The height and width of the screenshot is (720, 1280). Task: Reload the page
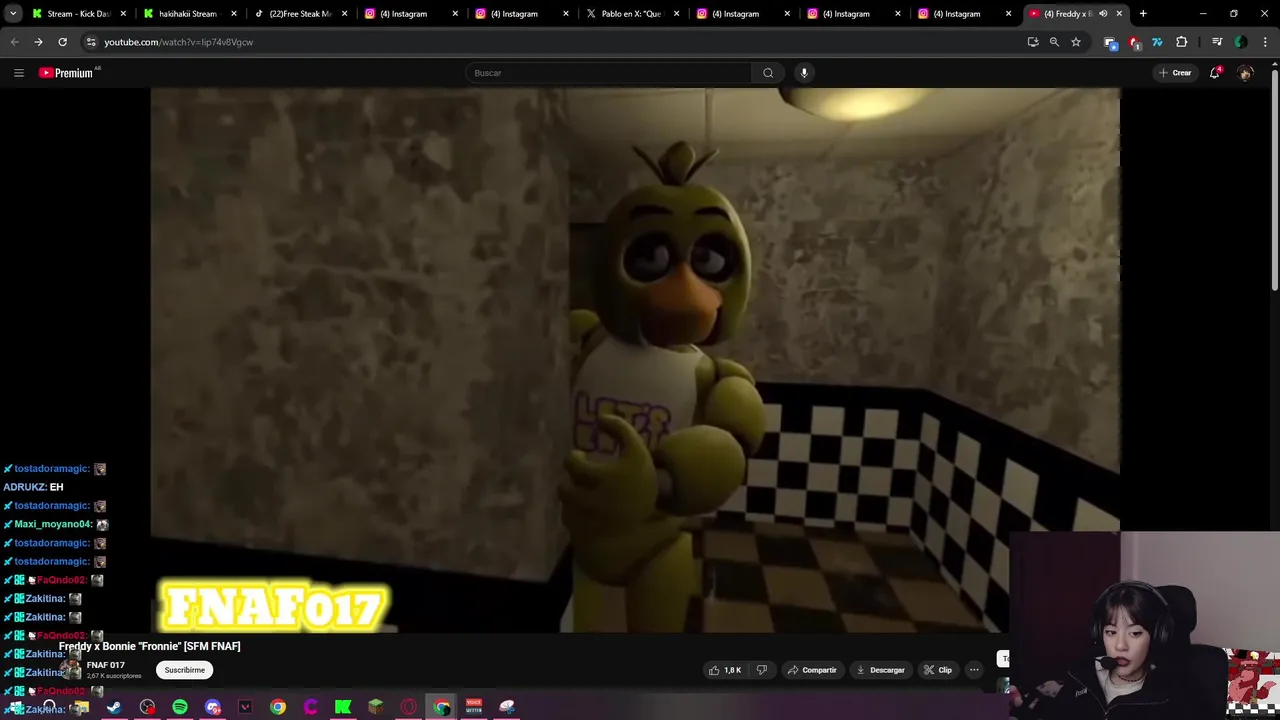click(62, 42)
